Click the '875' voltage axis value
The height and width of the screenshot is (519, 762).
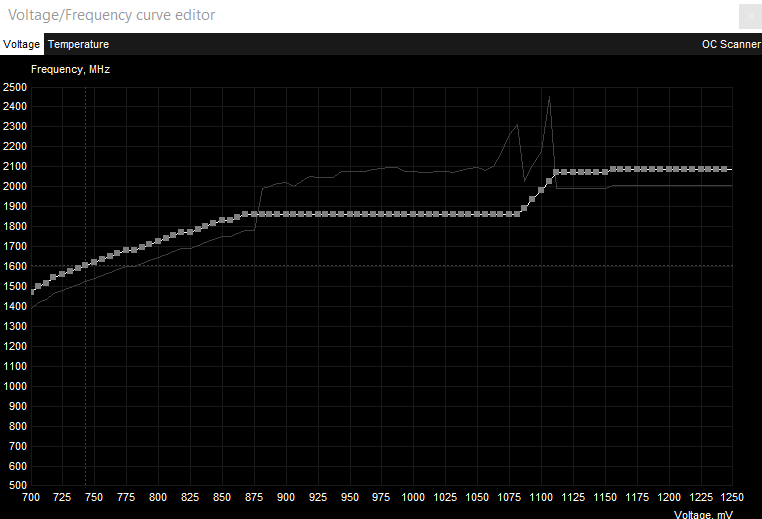click(254, 497)
